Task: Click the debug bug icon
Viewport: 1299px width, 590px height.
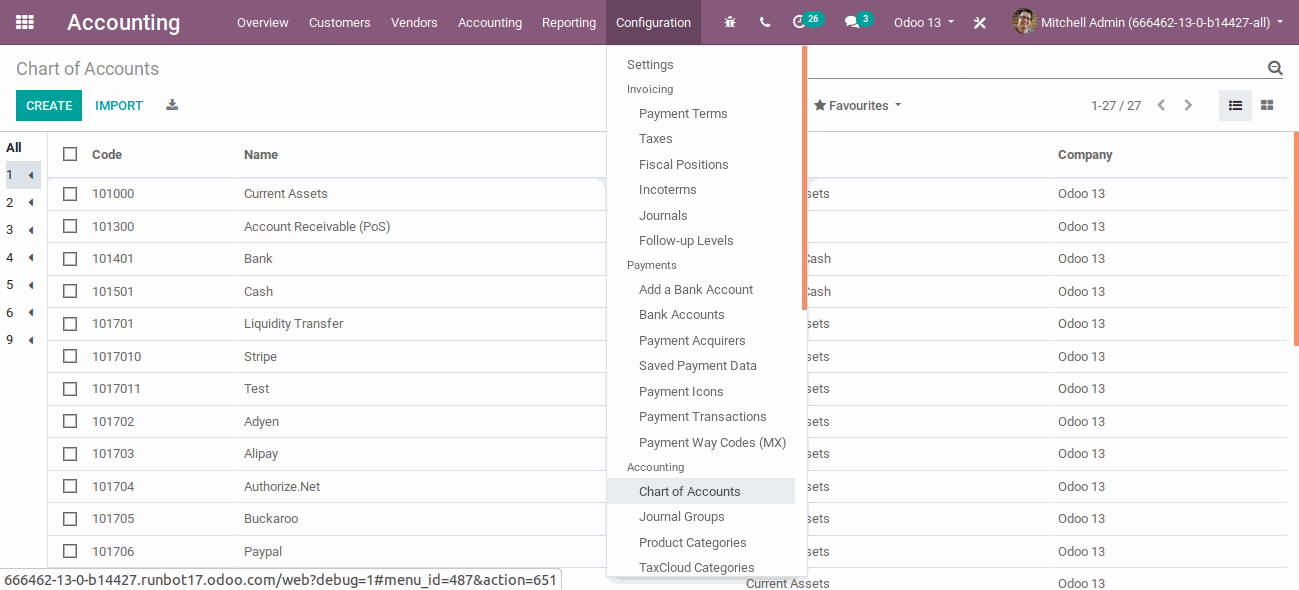Action: (730, 22)
